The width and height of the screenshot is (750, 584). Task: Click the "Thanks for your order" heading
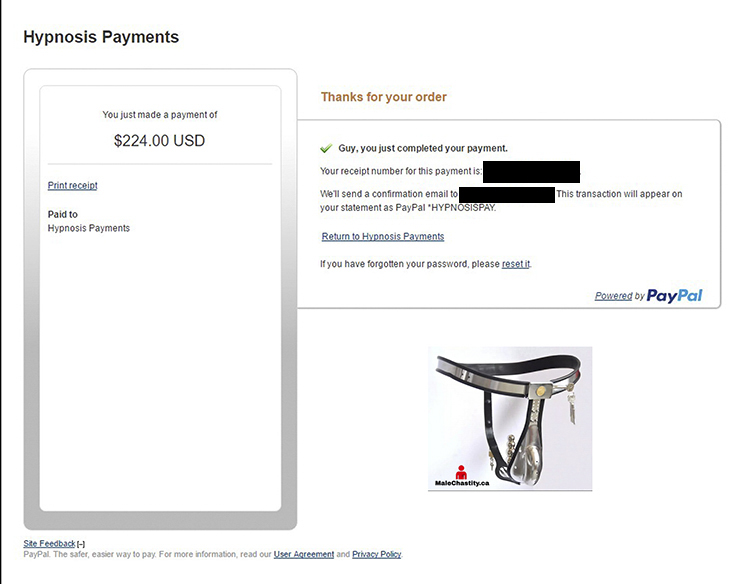[x=383, y=97]
